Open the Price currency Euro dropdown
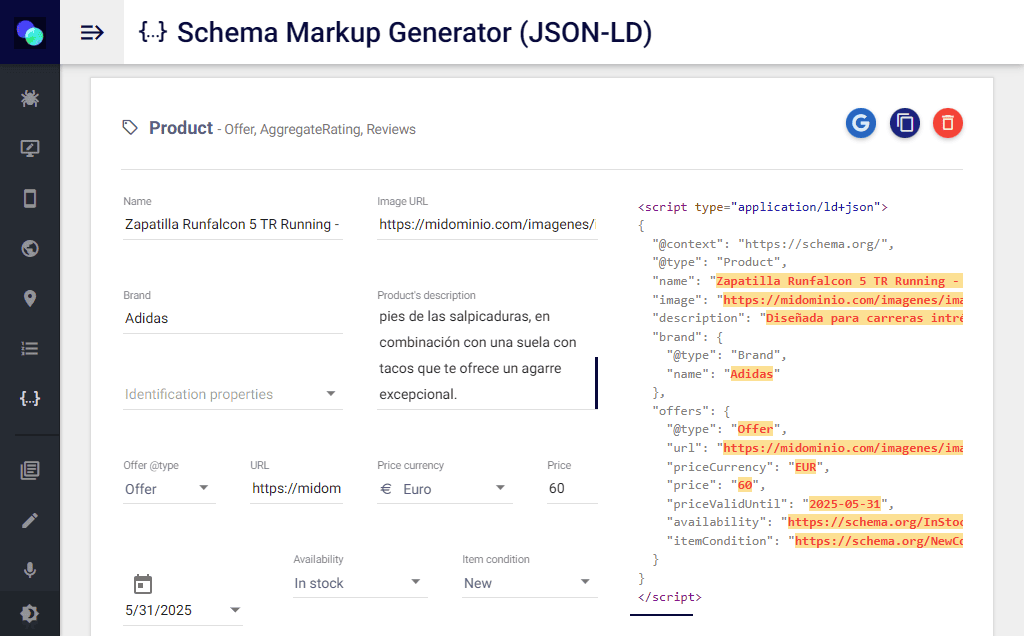Viewport: 1024px width, 636px height. tap(444, 489)
